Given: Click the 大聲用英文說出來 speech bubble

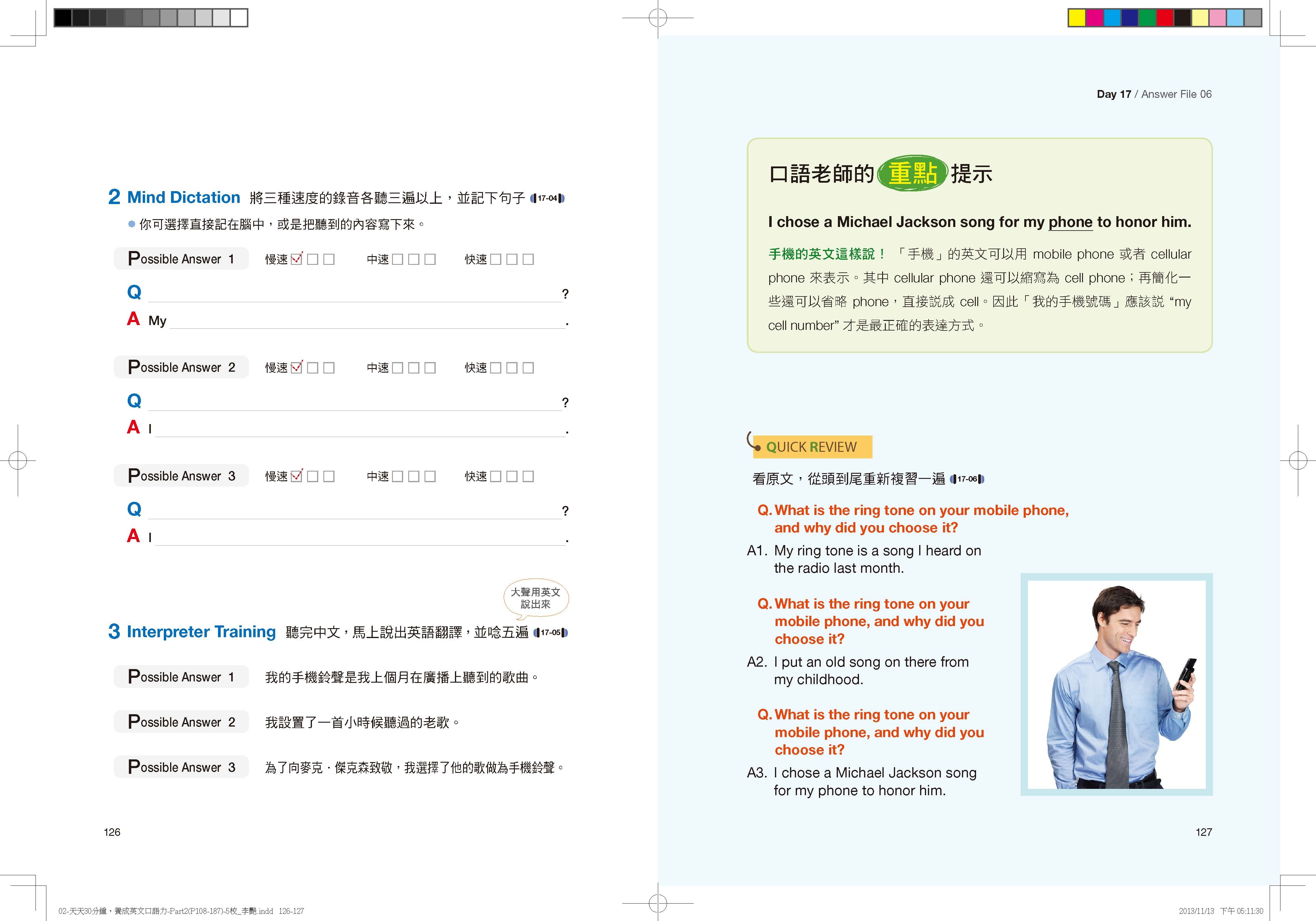Looking at the screenshot, I should [536, 599].
